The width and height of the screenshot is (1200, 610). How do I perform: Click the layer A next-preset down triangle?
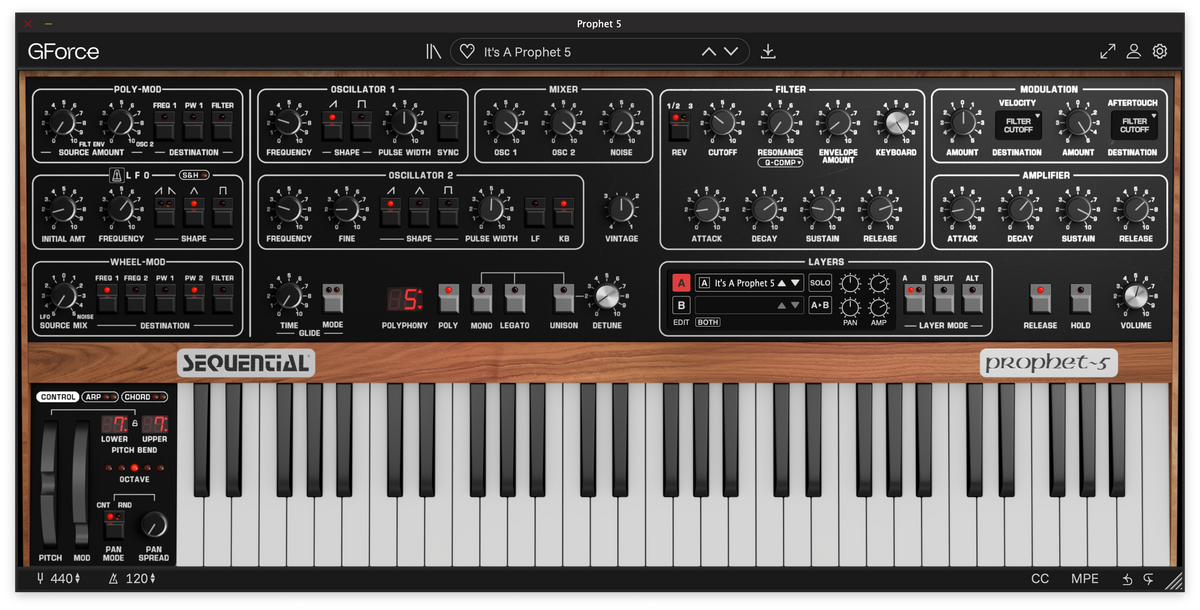click(795, 283)
